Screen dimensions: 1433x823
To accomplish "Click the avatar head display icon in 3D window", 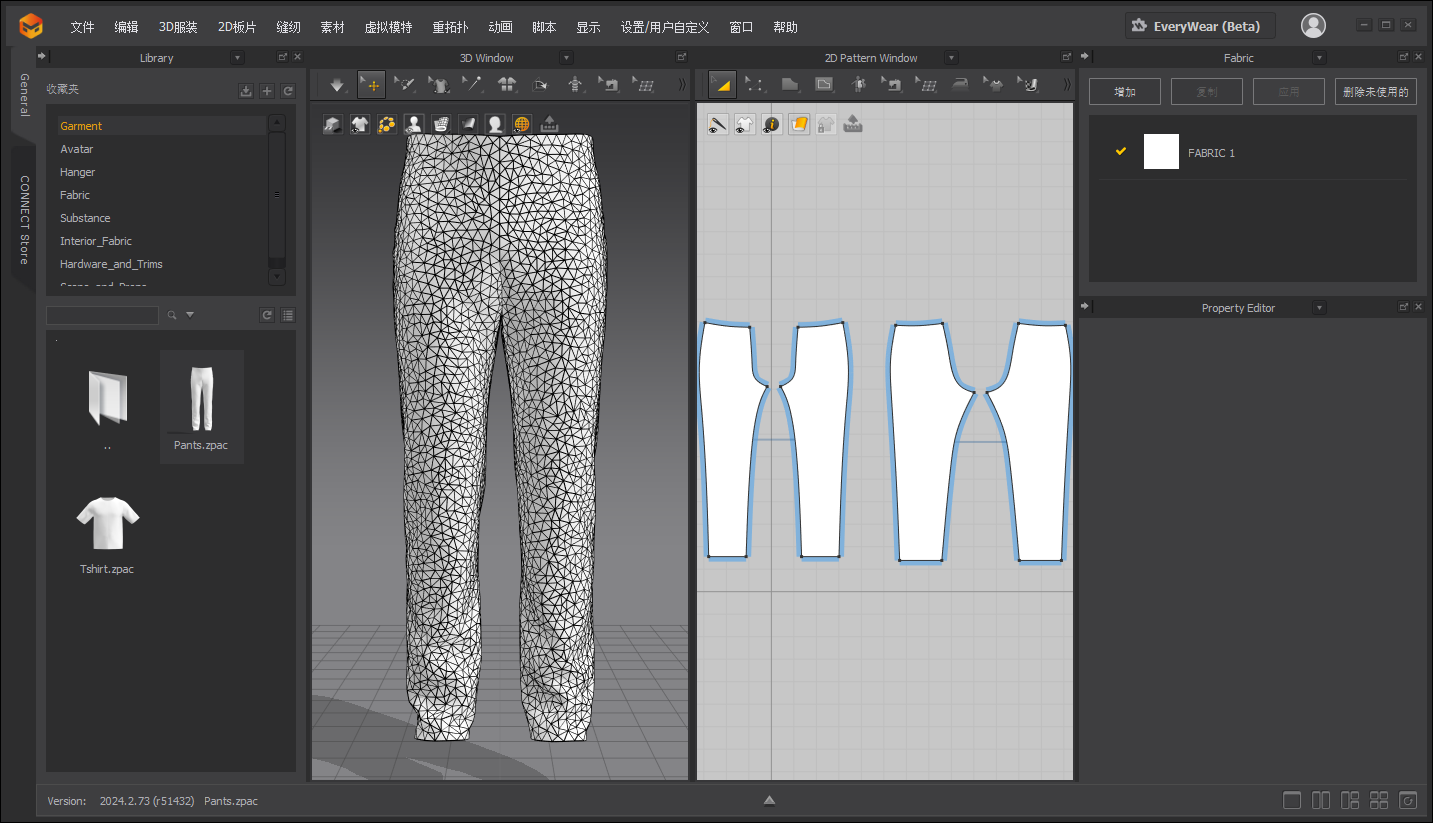I will [x=495, y=124].
